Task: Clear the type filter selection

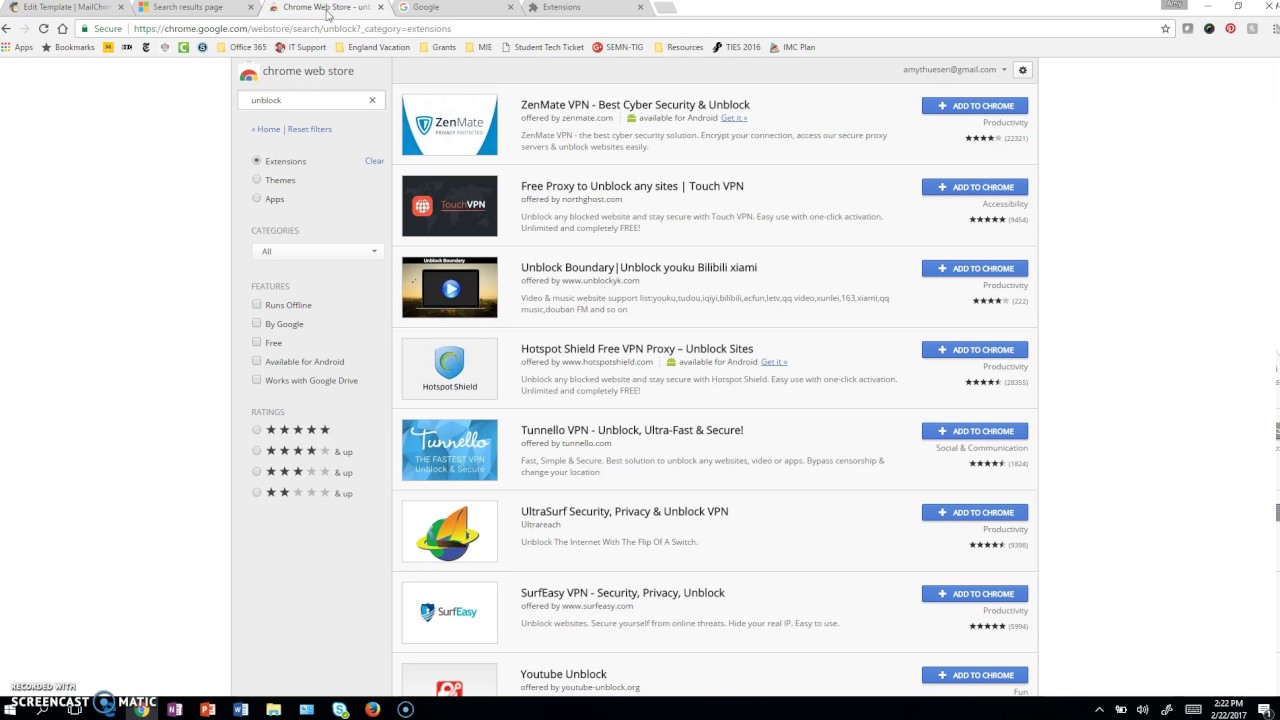Action: click(374, 161)
